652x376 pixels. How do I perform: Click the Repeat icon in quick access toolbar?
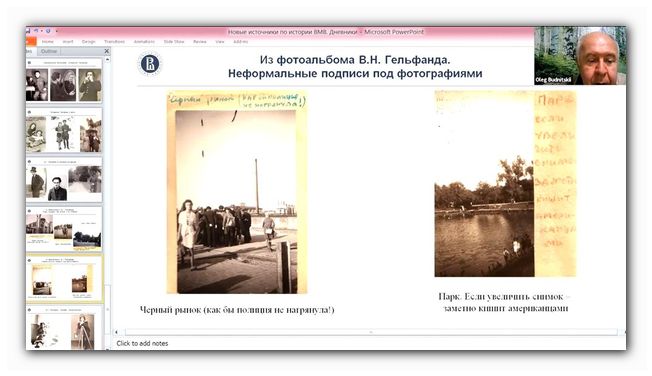click(48, 31)
